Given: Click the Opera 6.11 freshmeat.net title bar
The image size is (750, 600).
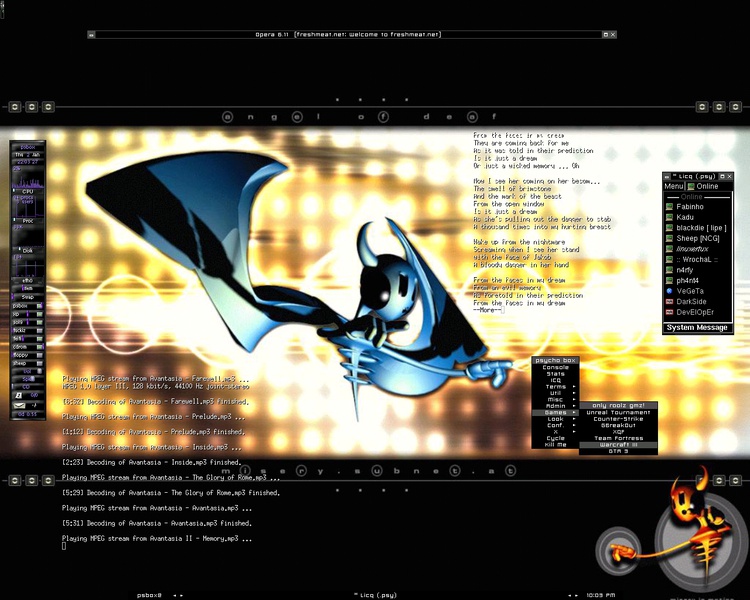Looking at the screenshot, I should [347, 34].
